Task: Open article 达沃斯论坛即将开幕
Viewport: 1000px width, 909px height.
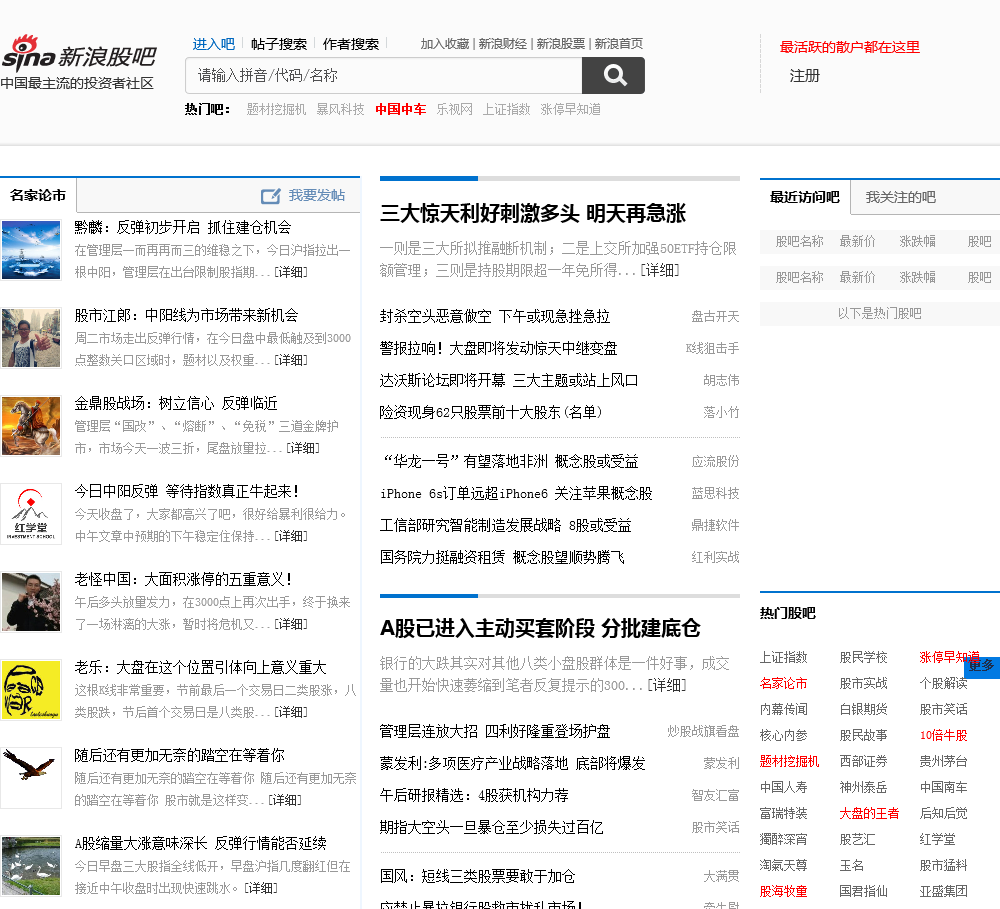Action: tap(508, 380)
